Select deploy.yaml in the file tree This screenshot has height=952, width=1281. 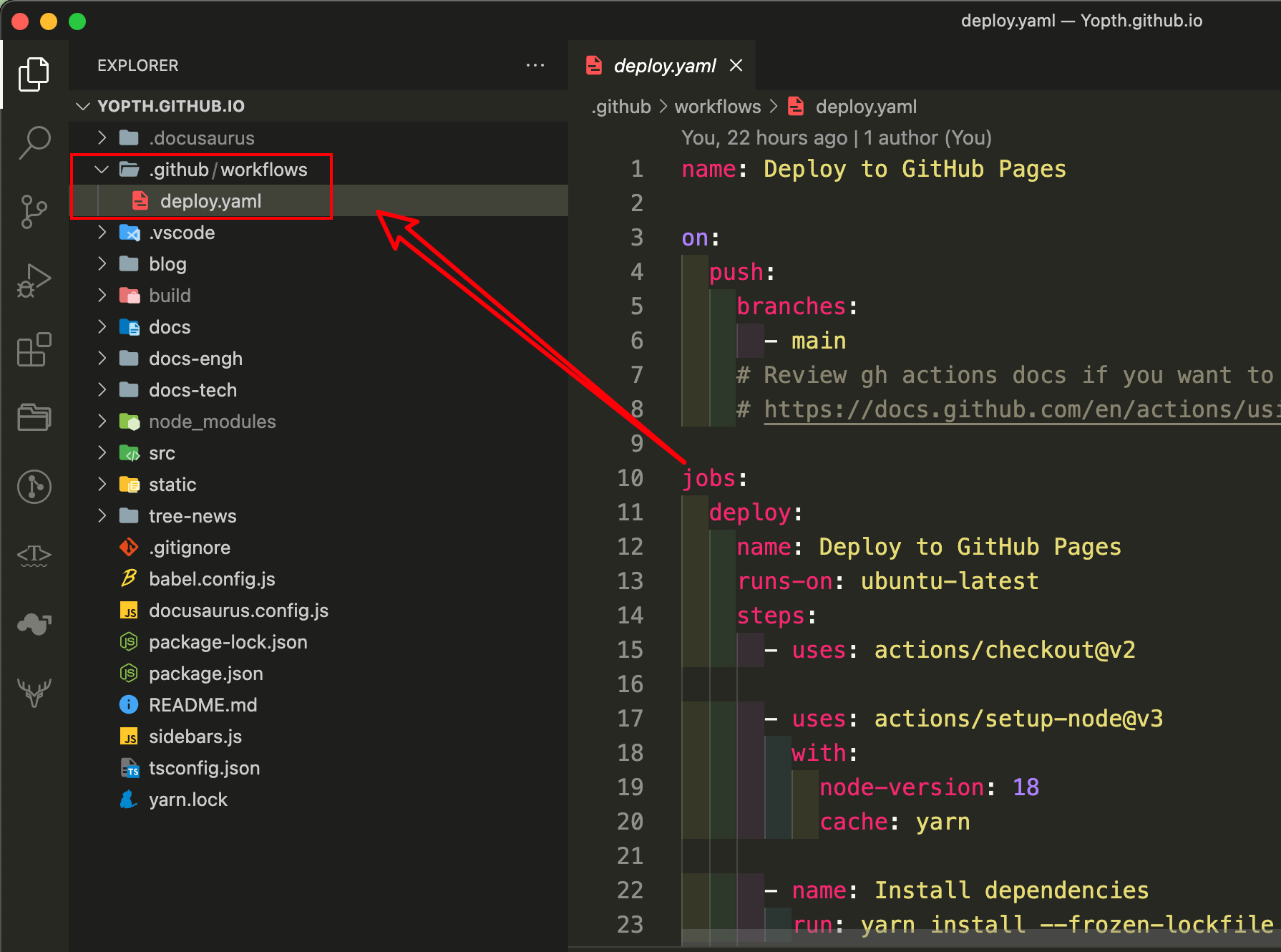[x=318, y=200]
